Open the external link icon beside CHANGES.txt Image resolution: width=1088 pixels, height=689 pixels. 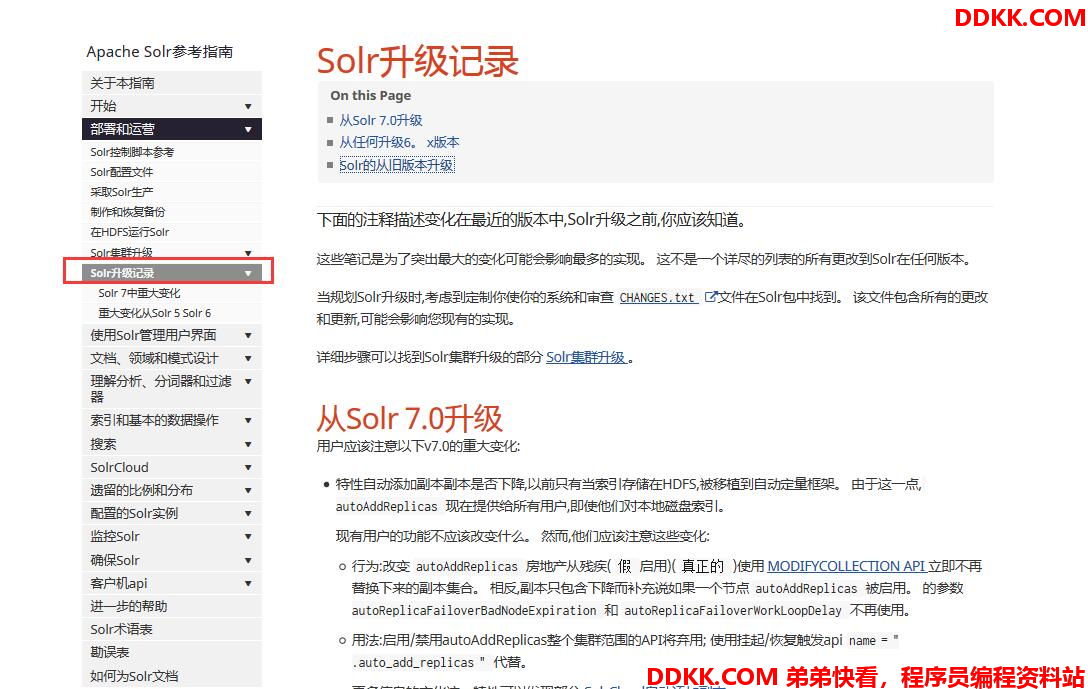[x=710, y=297]
